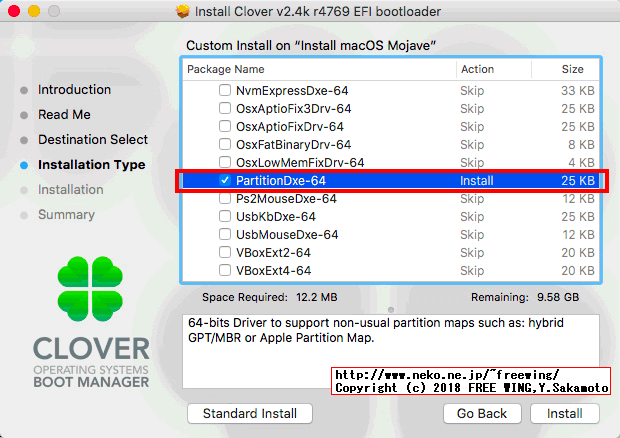Select the OsxAptioFixDrv-64 row name
This screenshot has height=438, width=620.
[290, 126]
